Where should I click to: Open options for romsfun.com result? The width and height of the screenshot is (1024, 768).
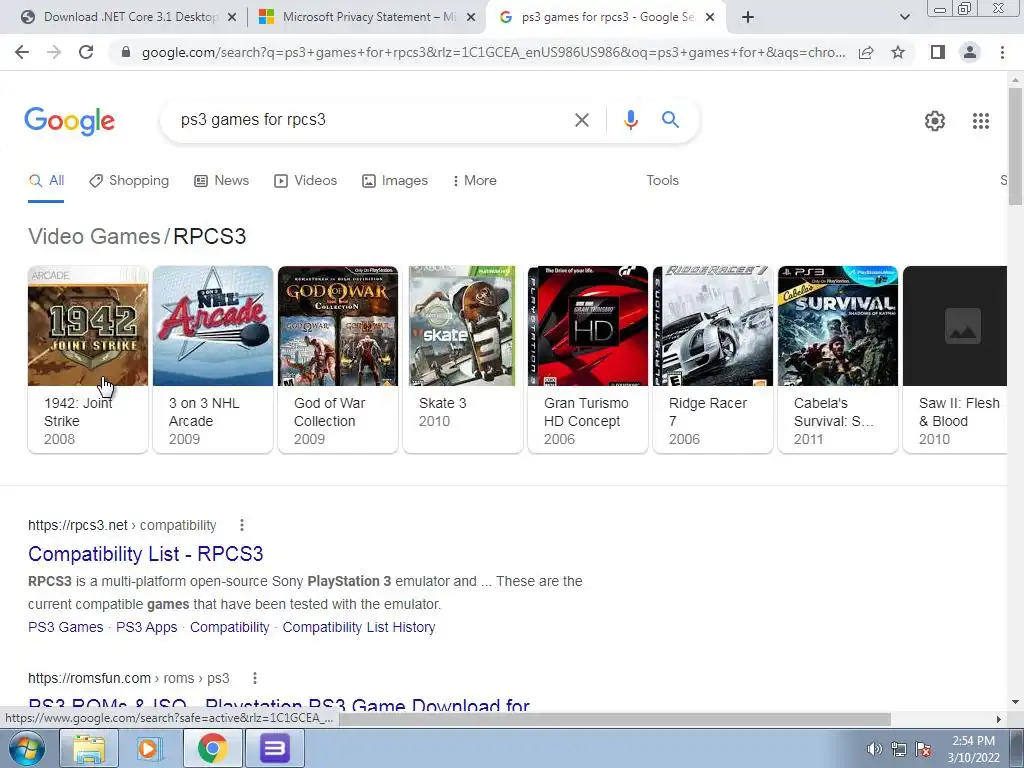(255, 678)
